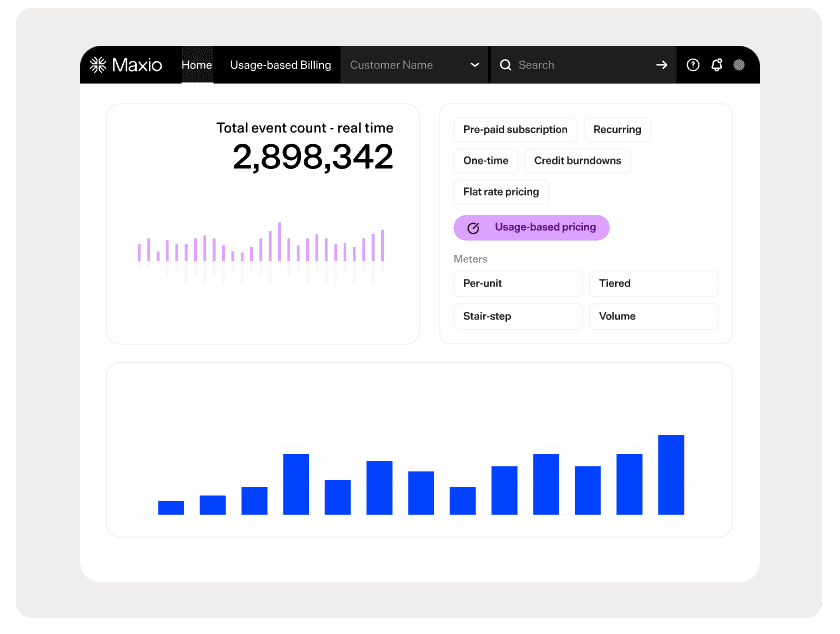Expand the Customer Name dropdown chevron

pos(475,65)
